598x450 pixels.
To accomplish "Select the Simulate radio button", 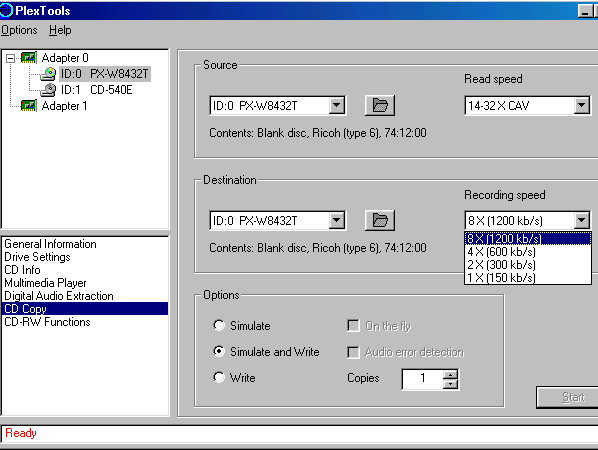I will click(x=219, y=325).
